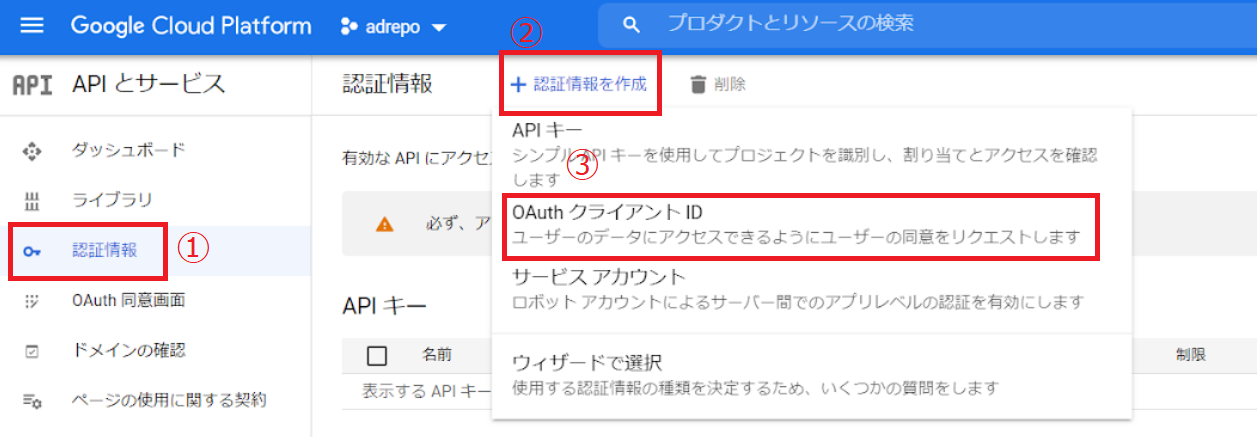Image resolution: width=1257 pixels, height=437 pixels.
Task: Tick the select-all checkbox in API キー table
Action: tap(377, 355)
